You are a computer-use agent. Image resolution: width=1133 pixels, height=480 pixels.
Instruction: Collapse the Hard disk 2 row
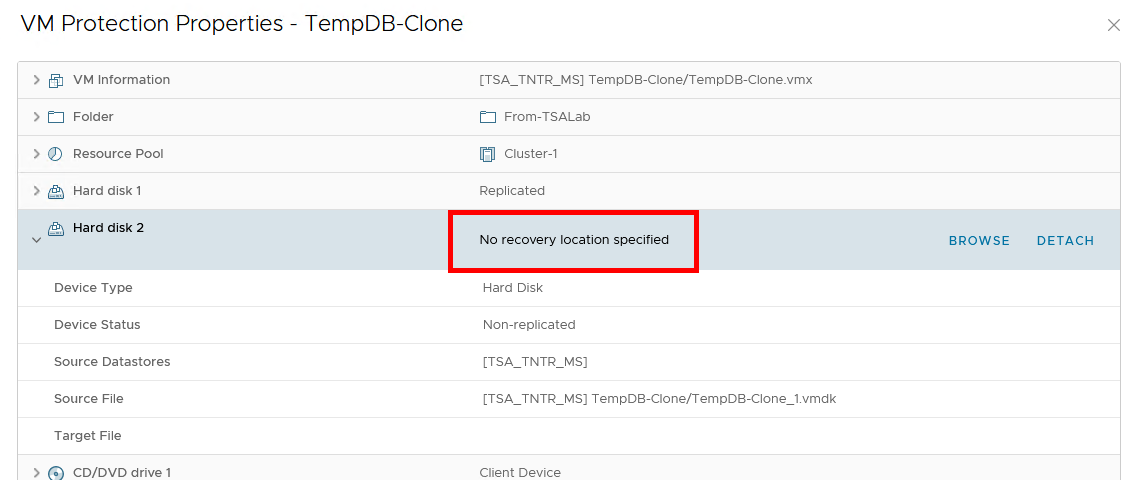pyautogui.click(x=37, y=240)
